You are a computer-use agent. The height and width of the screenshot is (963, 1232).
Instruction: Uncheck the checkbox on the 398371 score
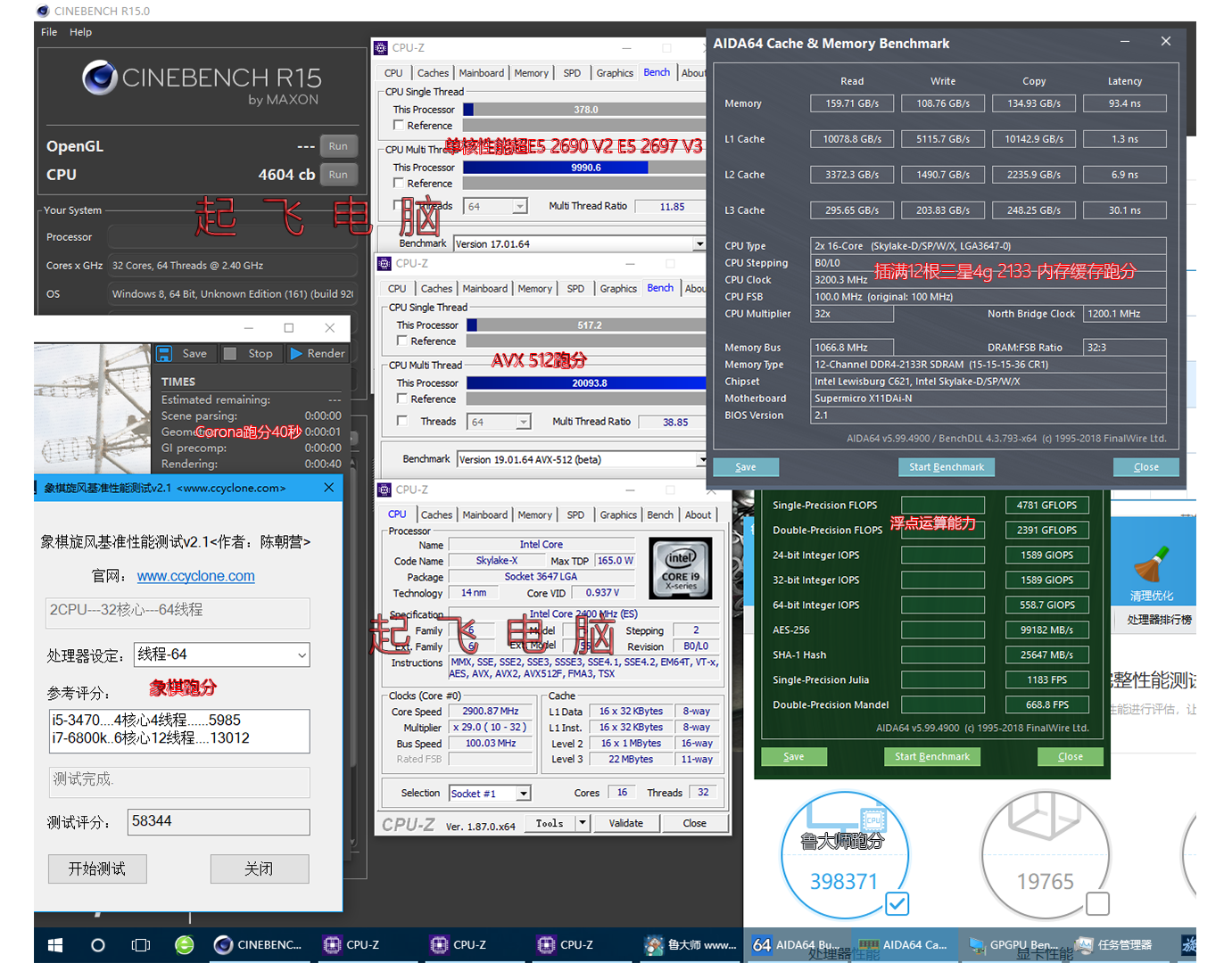tap(897, 904)
